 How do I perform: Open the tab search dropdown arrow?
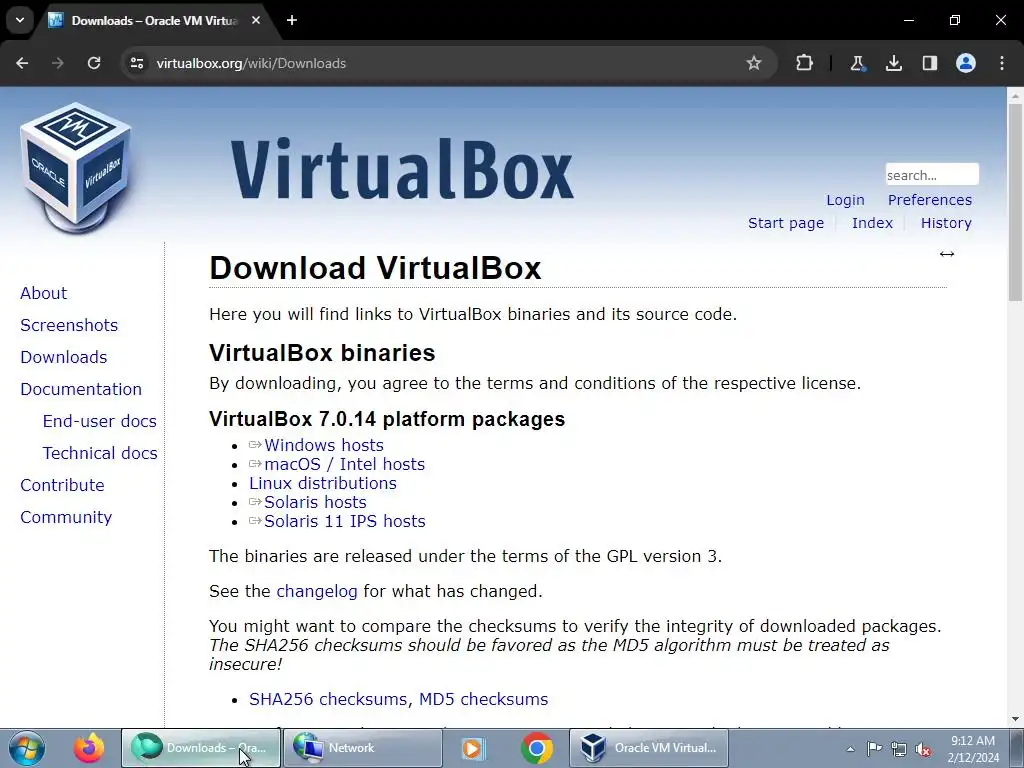pyautogui.click(x=20, y=20)
